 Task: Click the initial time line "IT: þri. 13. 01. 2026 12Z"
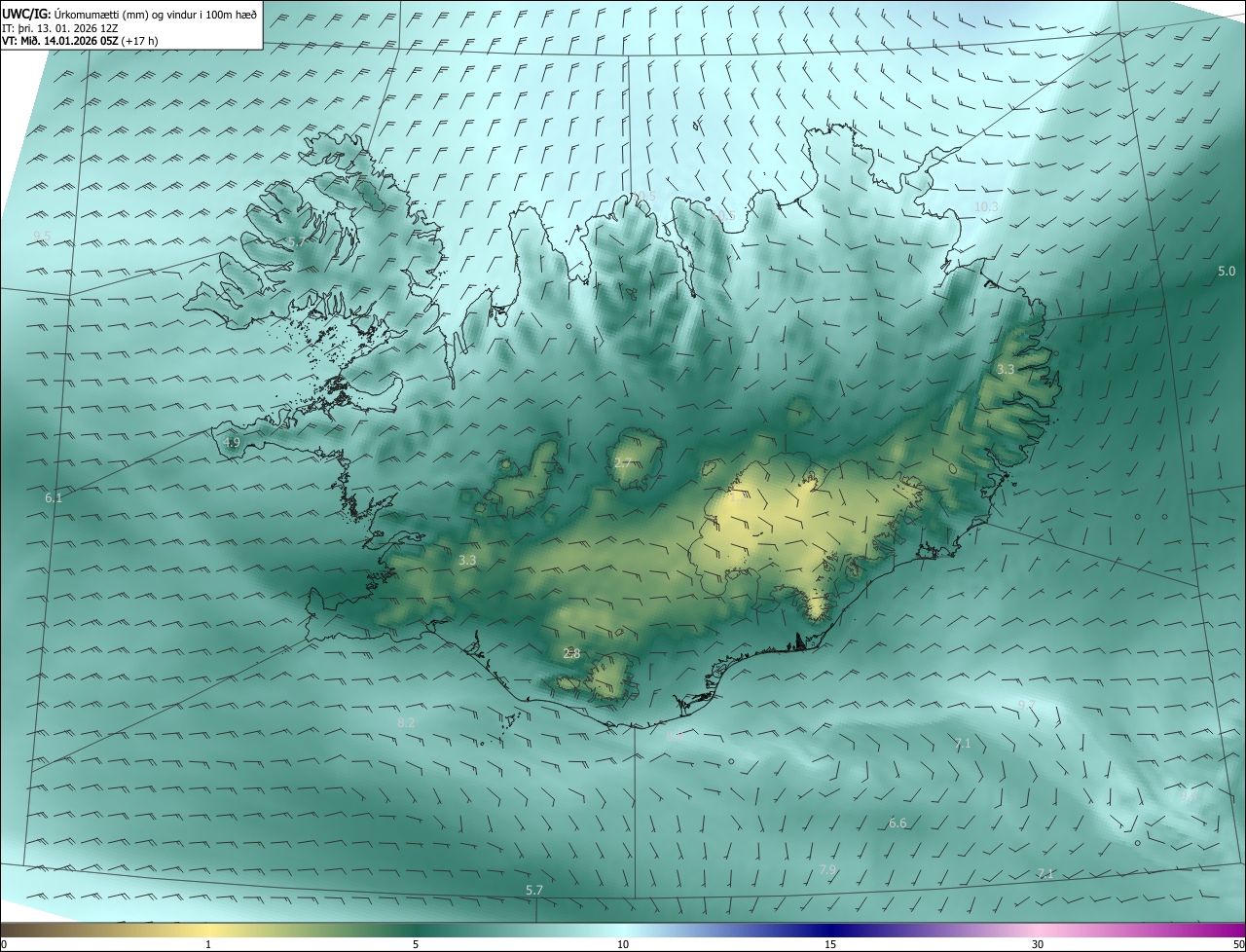point(58,27)
